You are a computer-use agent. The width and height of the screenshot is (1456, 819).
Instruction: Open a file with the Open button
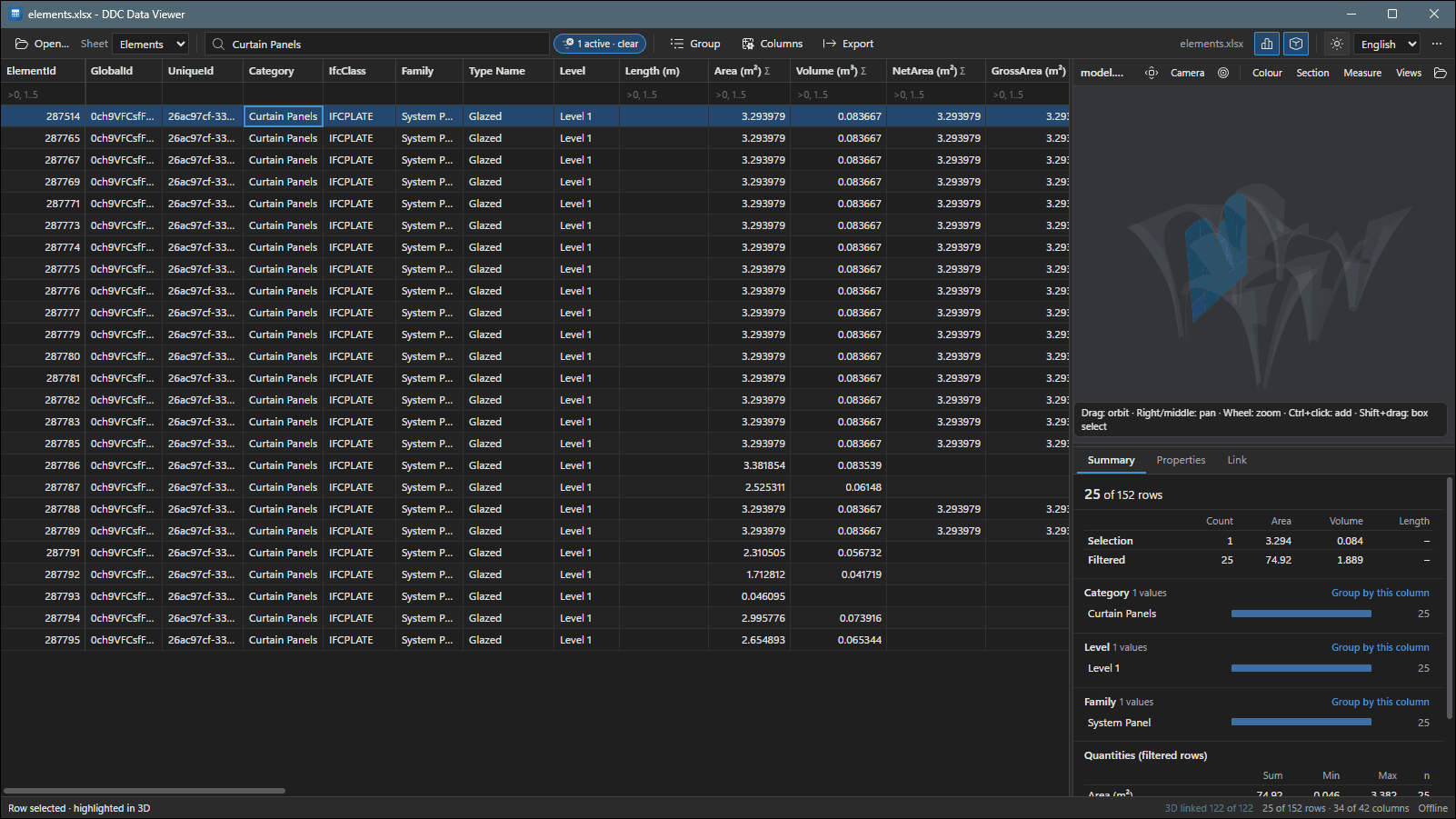(42, 44)
